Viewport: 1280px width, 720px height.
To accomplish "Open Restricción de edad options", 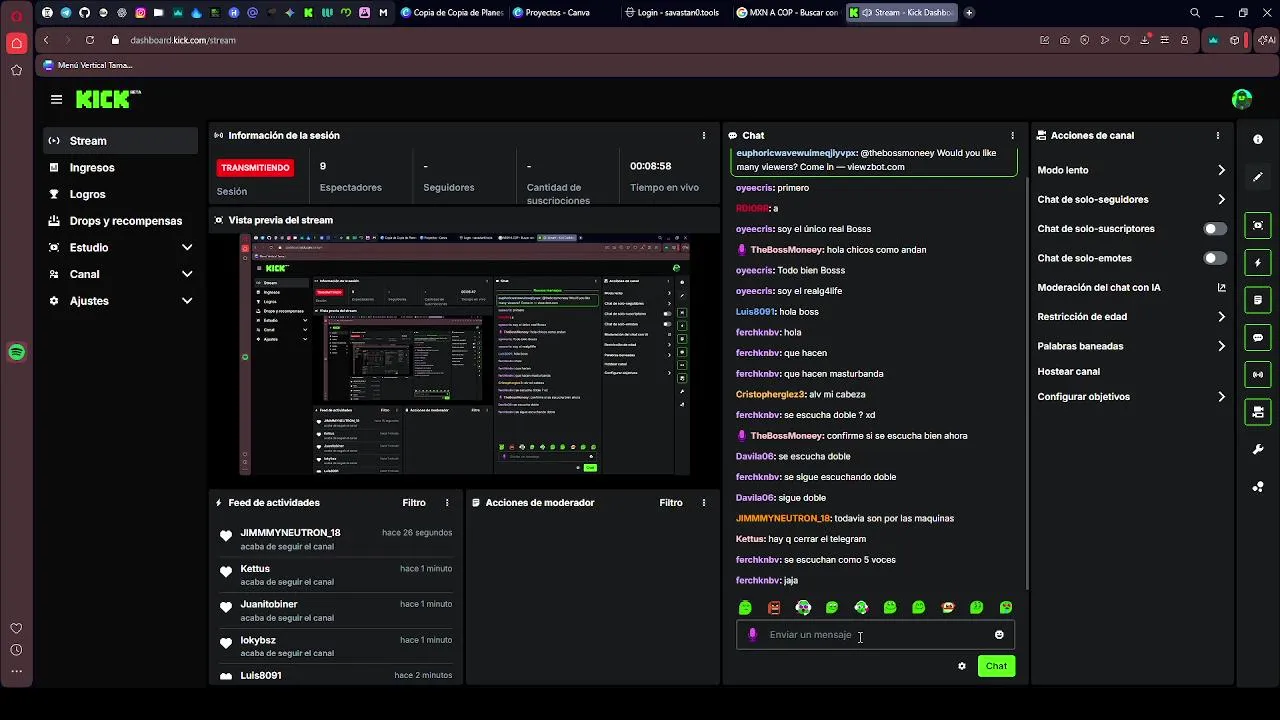I will pos(1131,317).
